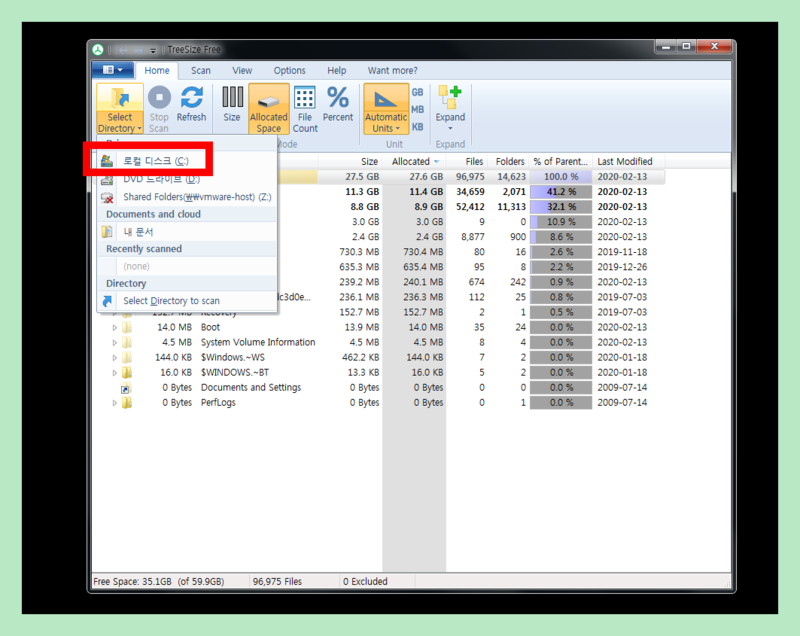Expand the Boot folder

coord(115,327)
